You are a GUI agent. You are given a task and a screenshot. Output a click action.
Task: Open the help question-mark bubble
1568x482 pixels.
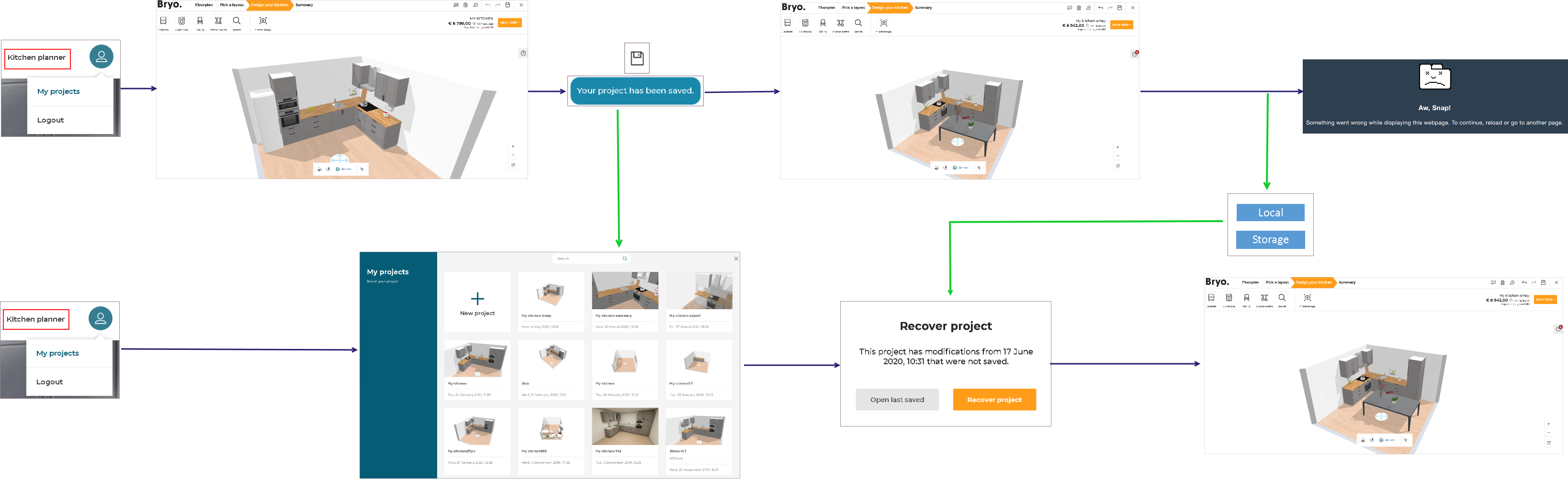pyautogui.click(x=522, y=53)
